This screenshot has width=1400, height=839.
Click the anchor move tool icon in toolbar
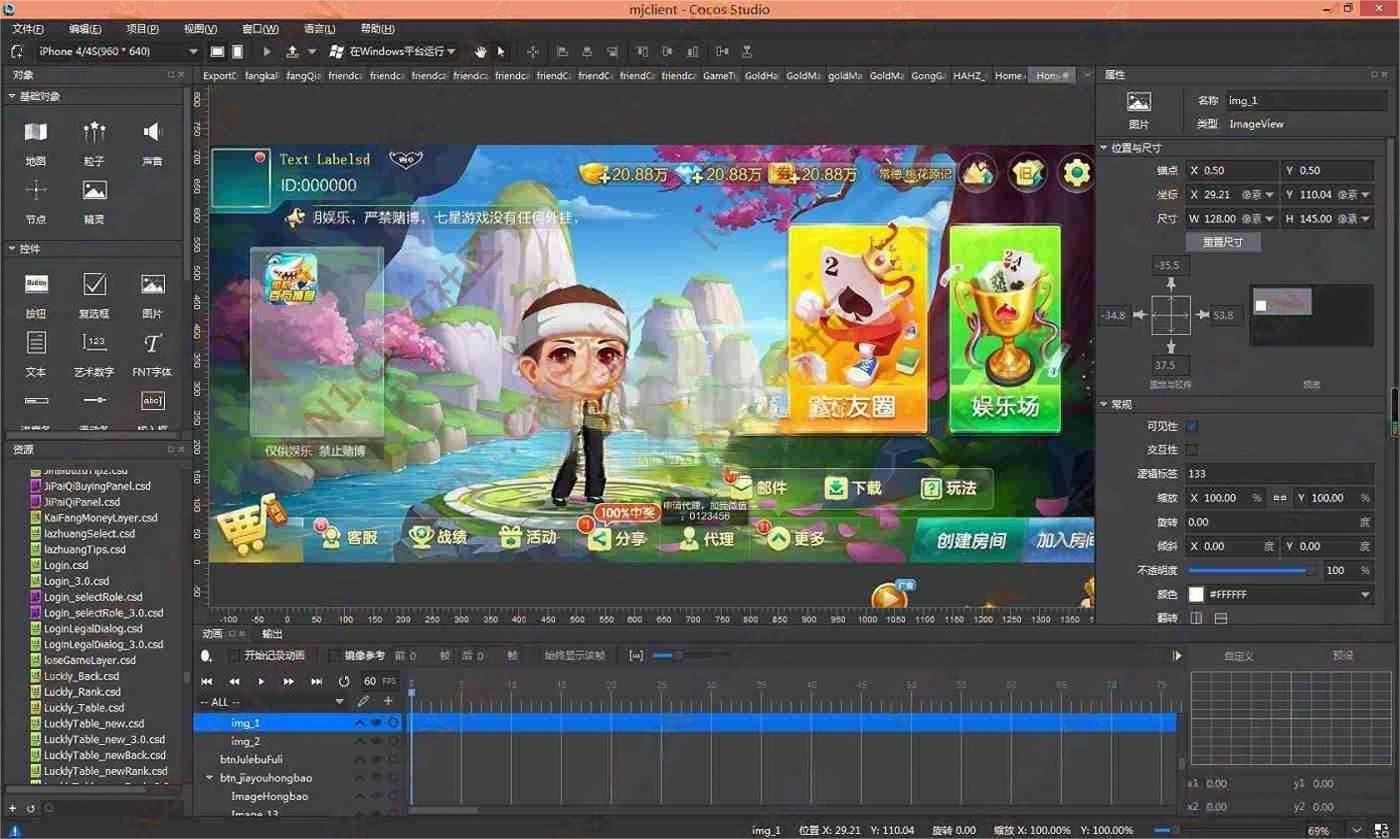tap(532, 51)
